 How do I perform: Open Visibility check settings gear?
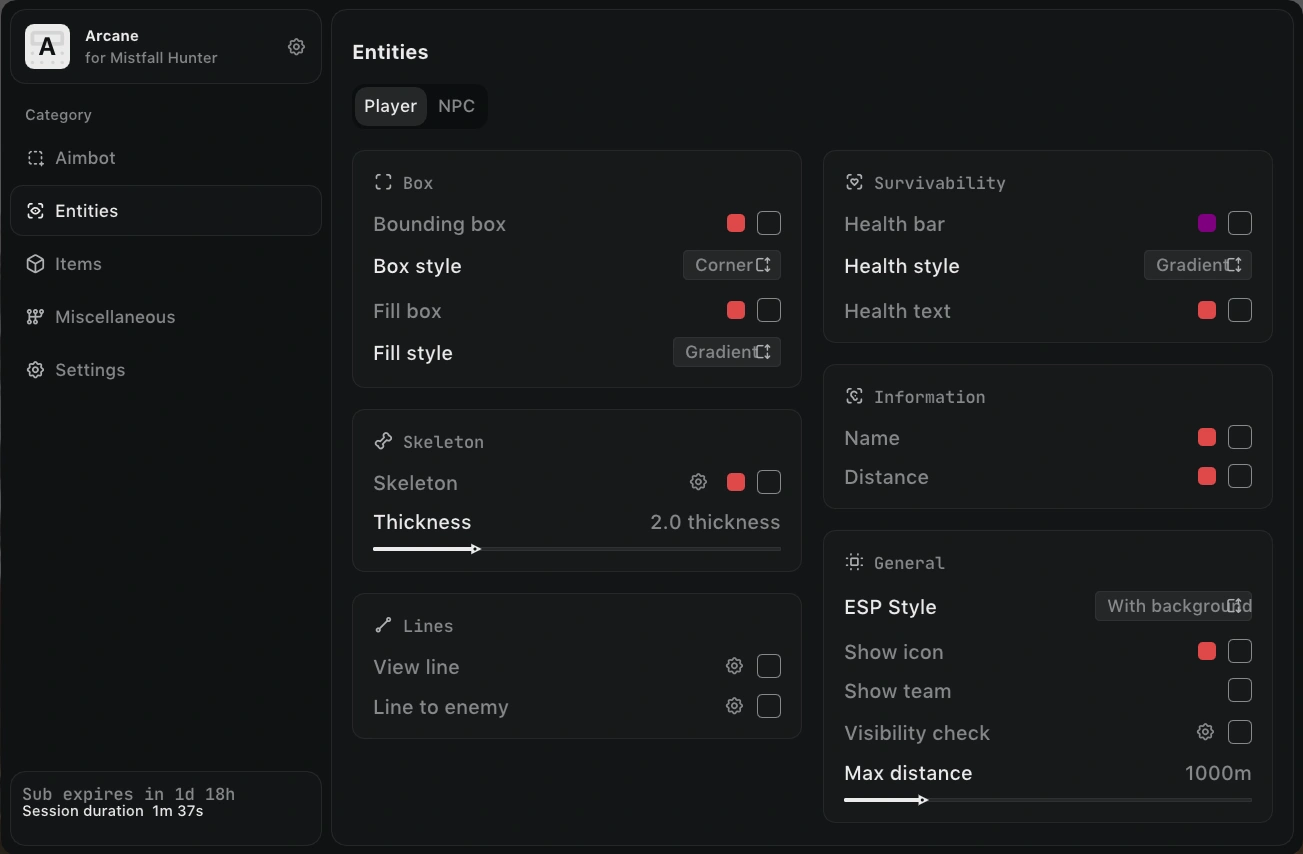click(1205, 732)
